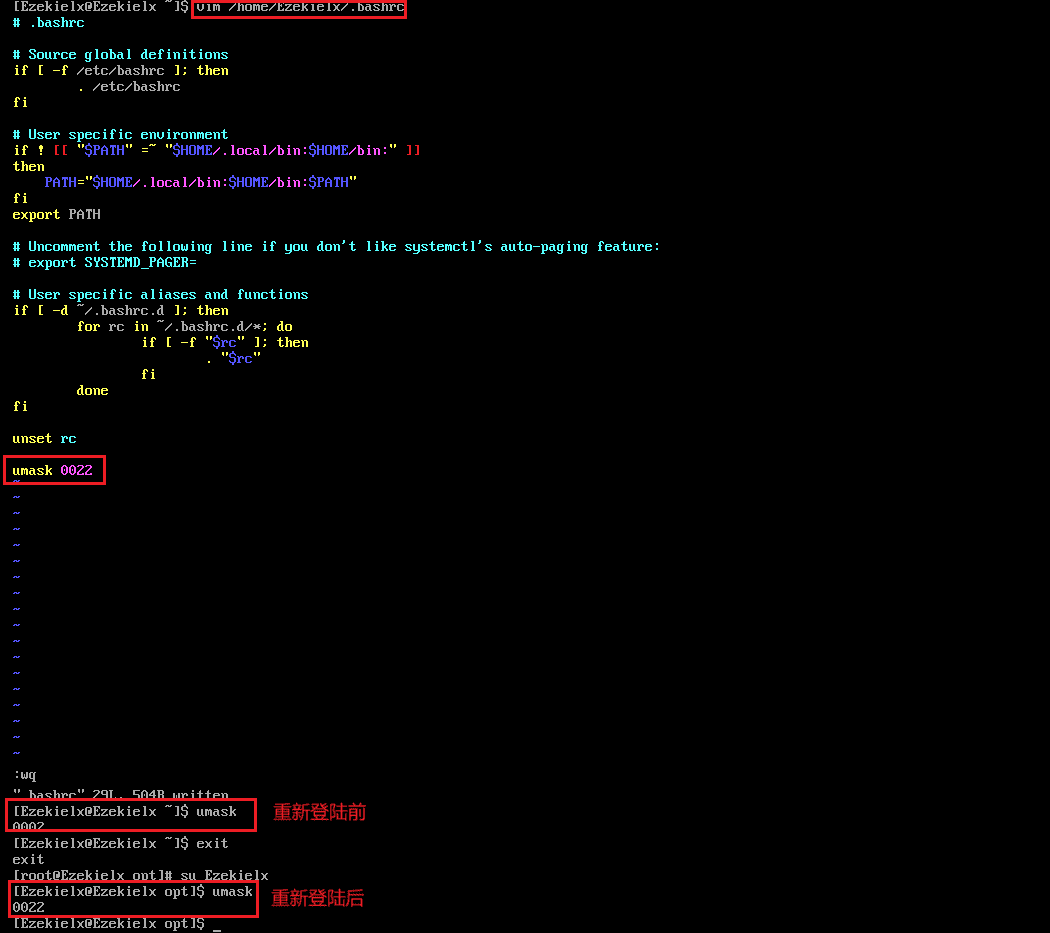Click the 'if [ -f /etc/bashrc ]; then' line
The width and height of the screenshot is (1050, 933).
[x=121, y=71]
